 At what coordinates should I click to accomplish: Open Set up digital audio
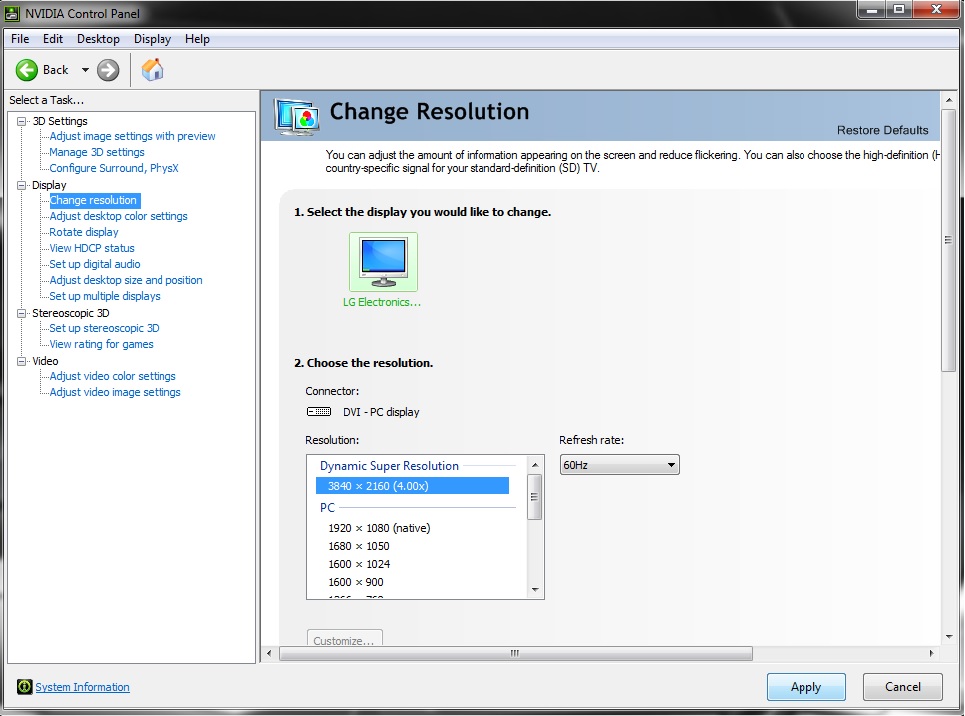(95, 264)
